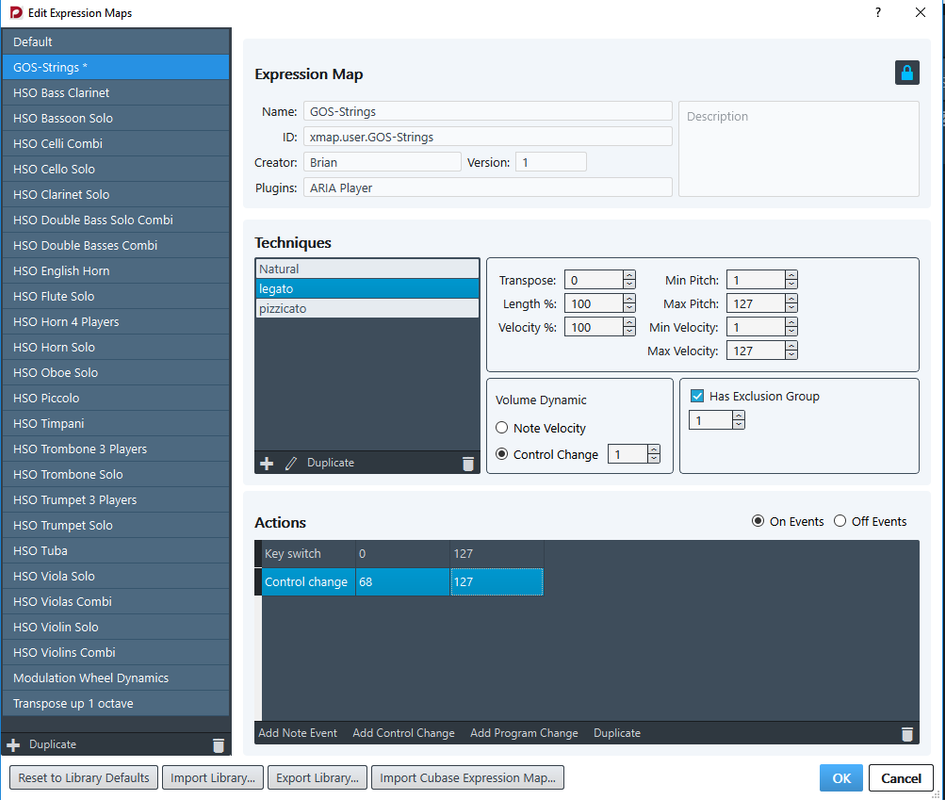Toggle the expression map lock icon
This screenshot has height=800, width=945.
coord(906,73)
